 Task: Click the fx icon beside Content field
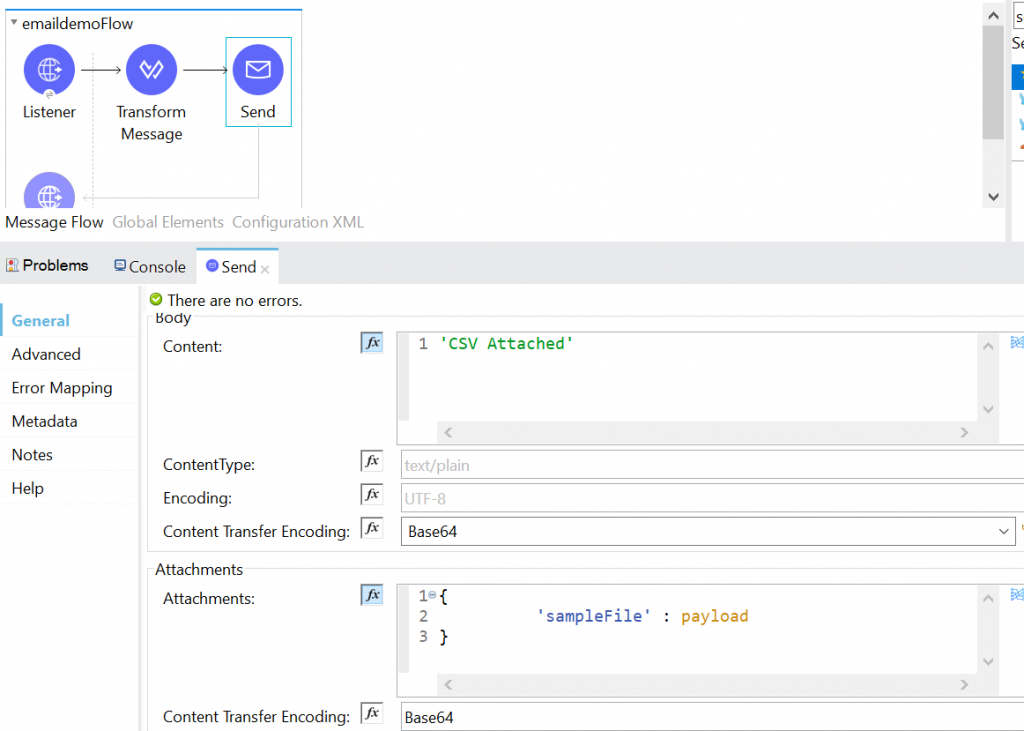(x=371, y=342)
